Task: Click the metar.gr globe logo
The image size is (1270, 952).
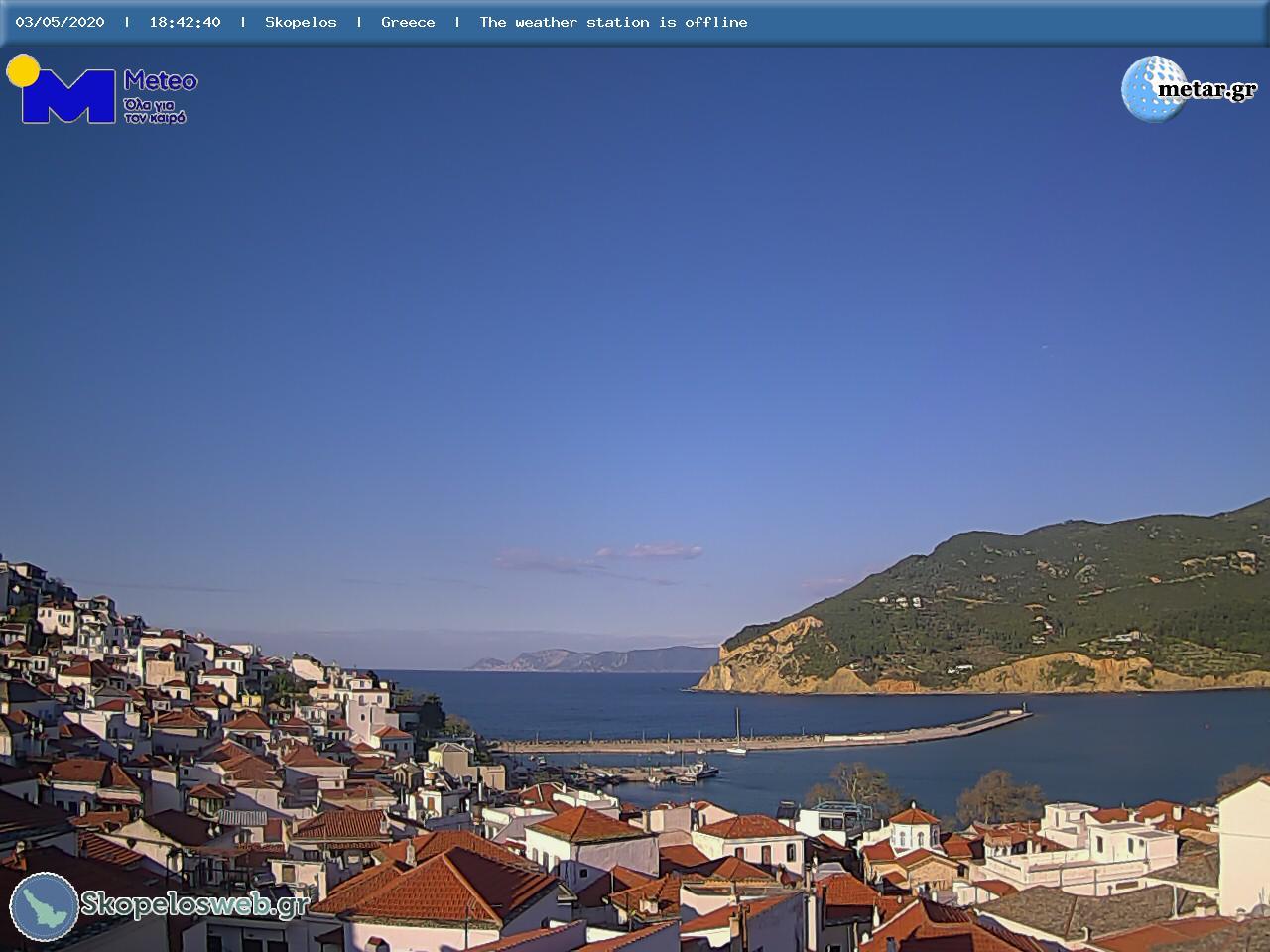Action: pyautogui.click(x=1154, y=88)
